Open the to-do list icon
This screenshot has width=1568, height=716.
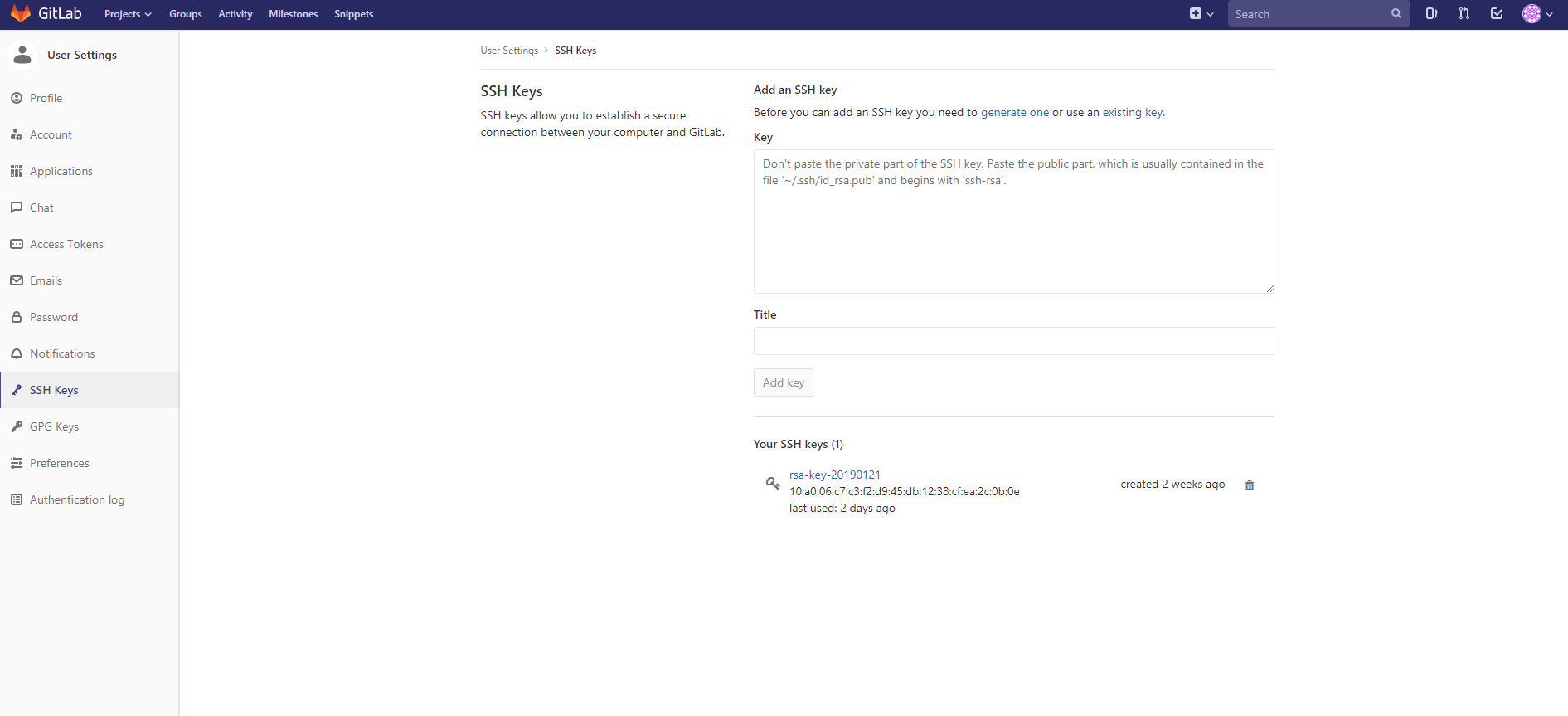[x=1497, y=13]
